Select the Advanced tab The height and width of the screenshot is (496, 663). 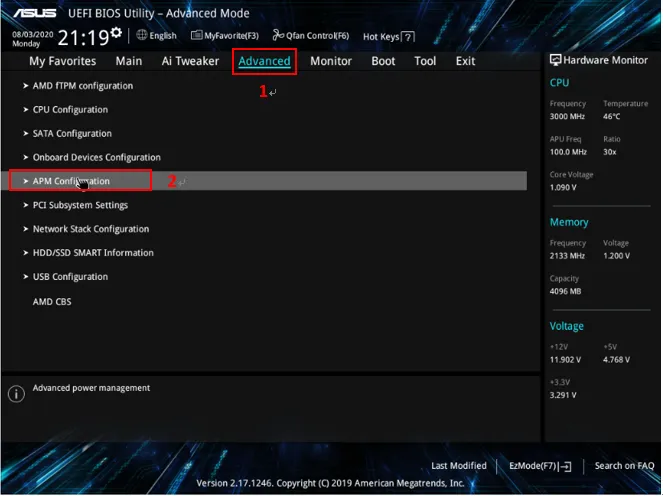[x=264, y=61]
